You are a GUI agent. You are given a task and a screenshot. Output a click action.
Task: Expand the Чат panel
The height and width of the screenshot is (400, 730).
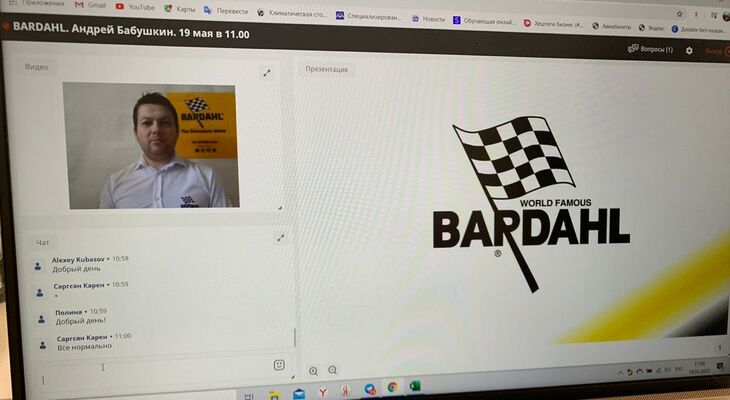(x=281, y=238)
